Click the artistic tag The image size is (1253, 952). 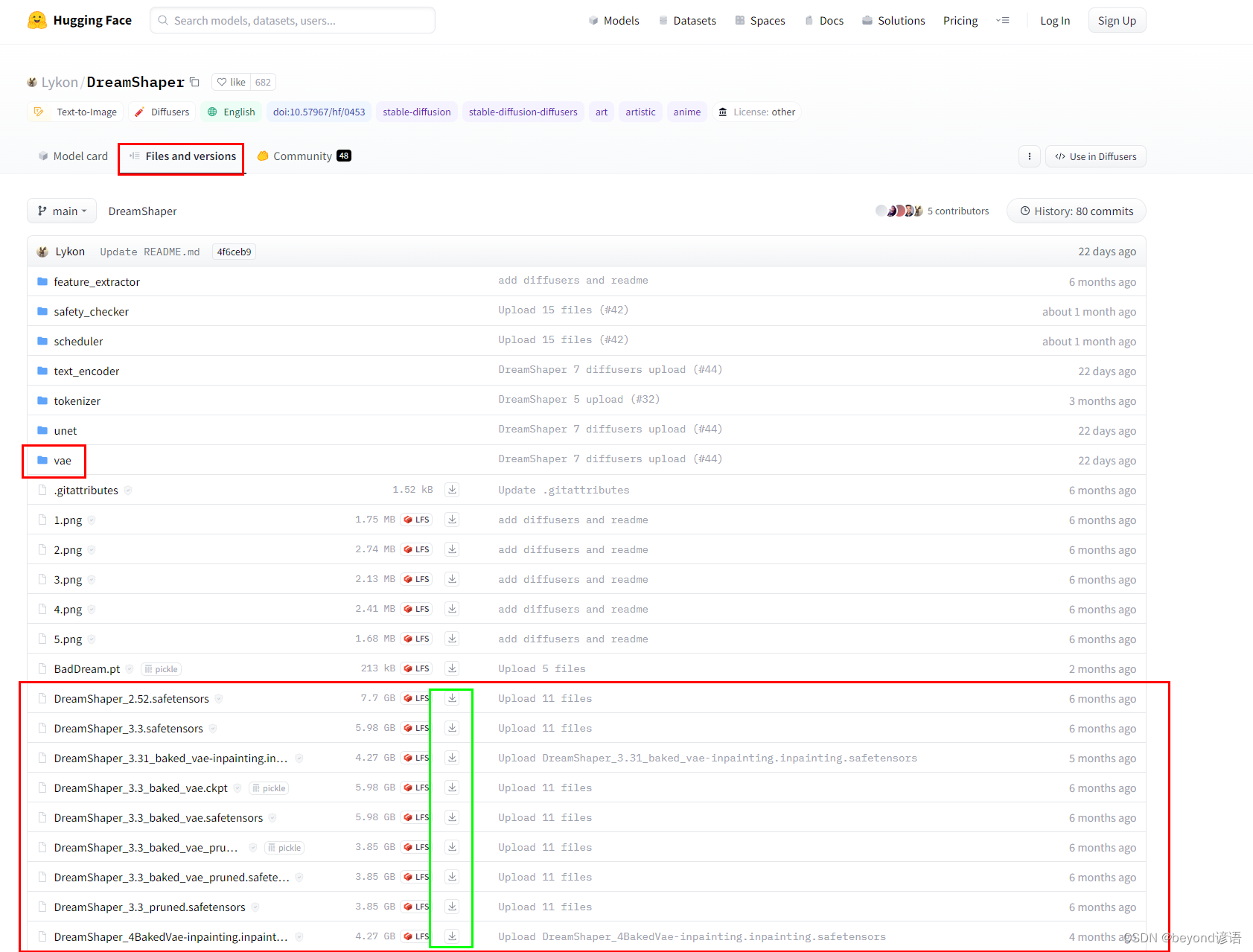pyautogui.click(x=640, y=112)
